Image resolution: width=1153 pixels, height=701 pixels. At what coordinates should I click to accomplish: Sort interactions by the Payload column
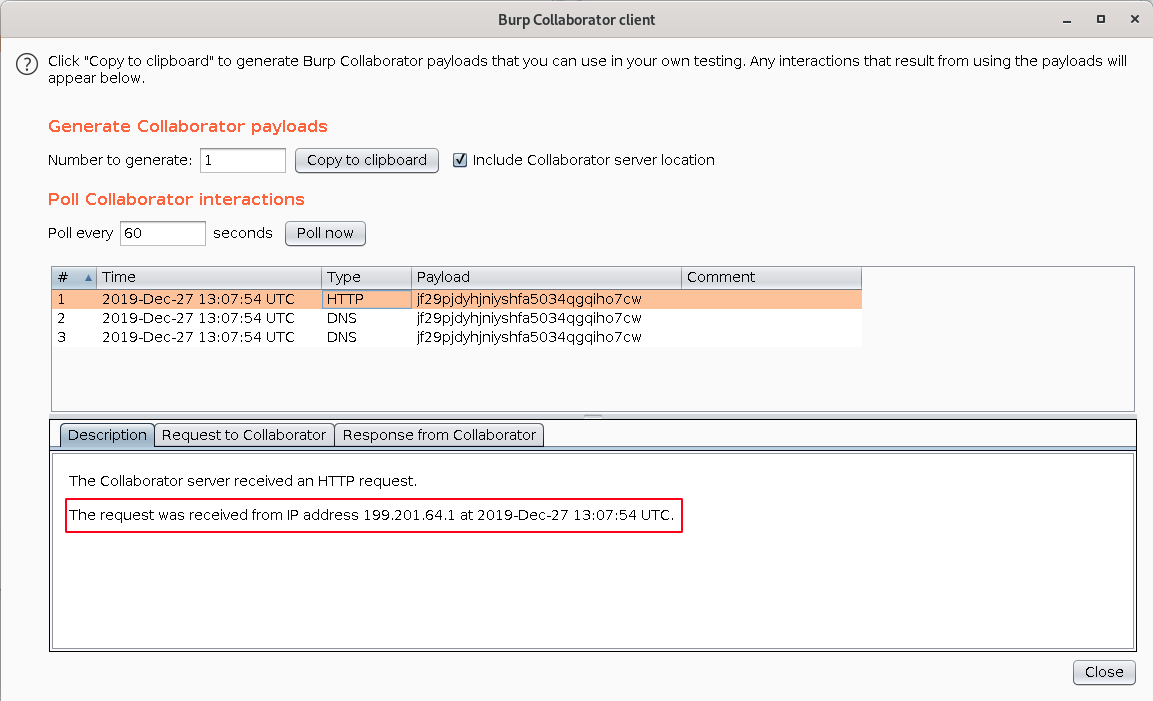coord(546,277)
